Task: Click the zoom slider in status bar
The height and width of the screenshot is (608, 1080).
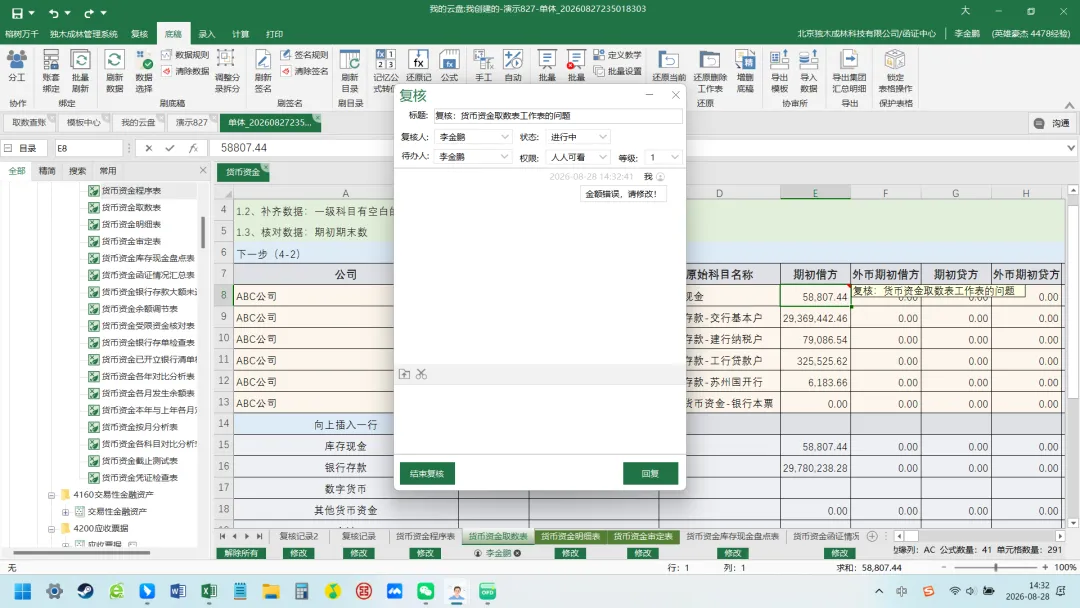Action: pyautogui.click(x=995, y=567)
